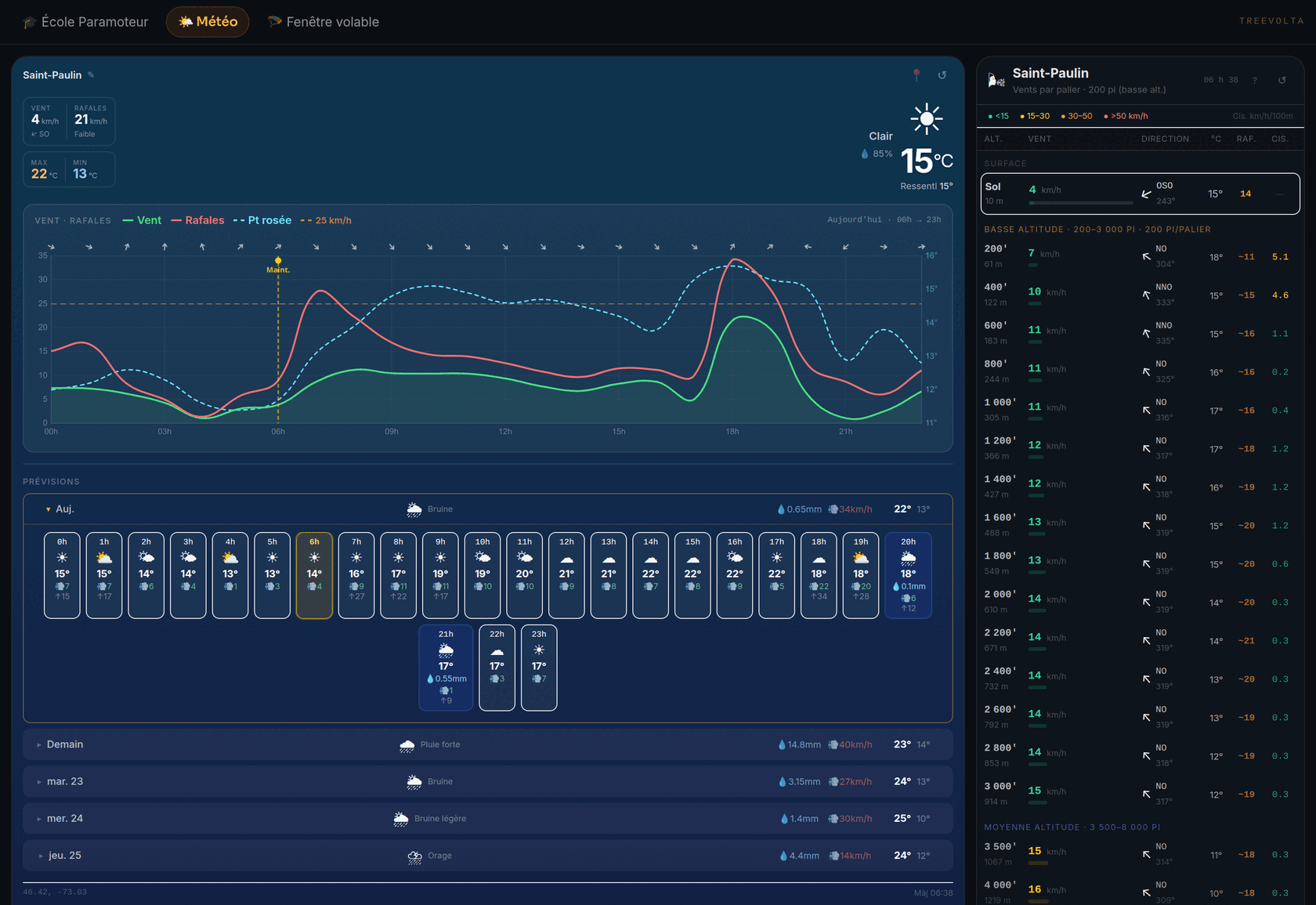Viewport: 1316px width, 905px height.
Task: Toggle the Vent series in chart legend
Action: [x=143, y=220]
